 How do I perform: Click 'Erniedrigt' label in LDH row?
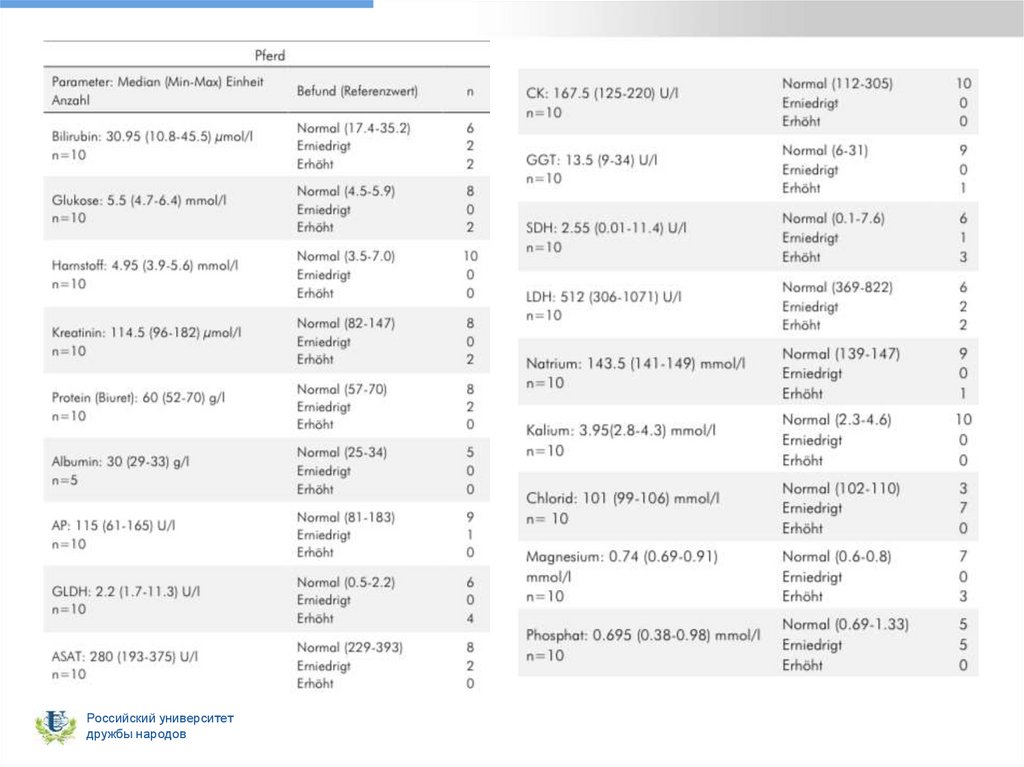(810, 306)
